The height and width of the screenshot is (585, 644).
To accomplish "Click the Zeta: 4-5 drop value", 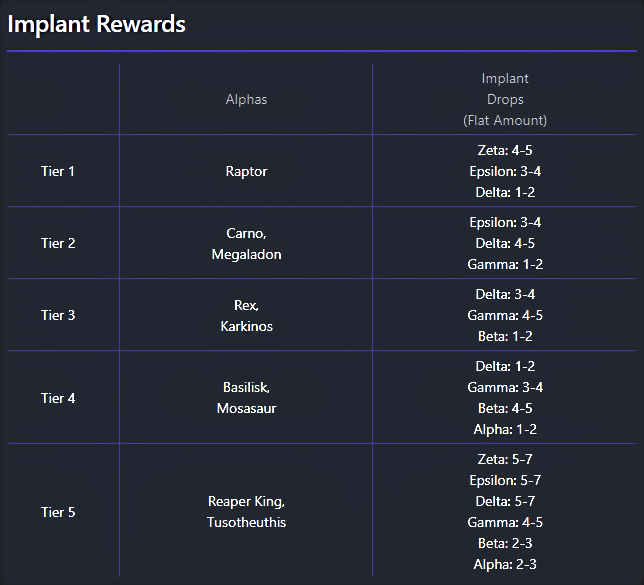I will point(505,150).
